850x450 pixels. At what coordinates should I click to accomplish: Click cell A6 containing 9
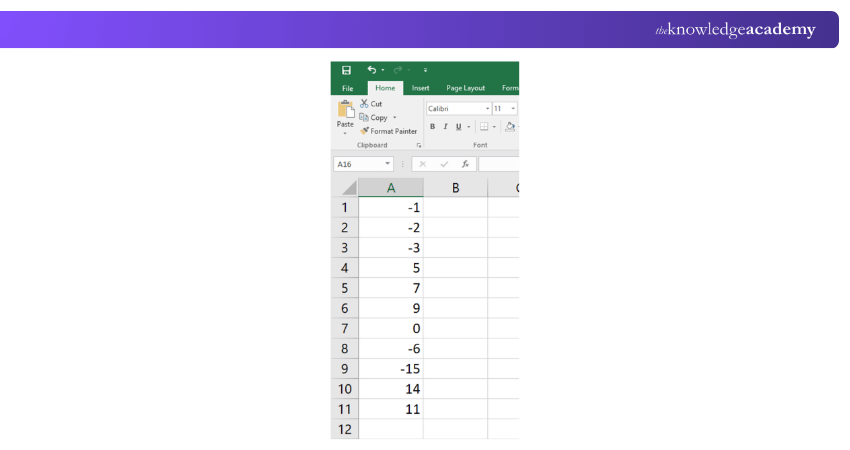pos(391,308)
